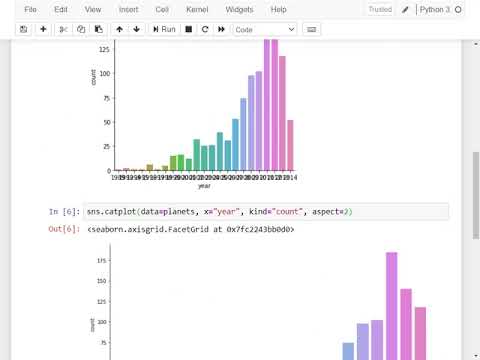Run the selected cell
This screenshot has width=480, height=360.
tap(164, 29)
